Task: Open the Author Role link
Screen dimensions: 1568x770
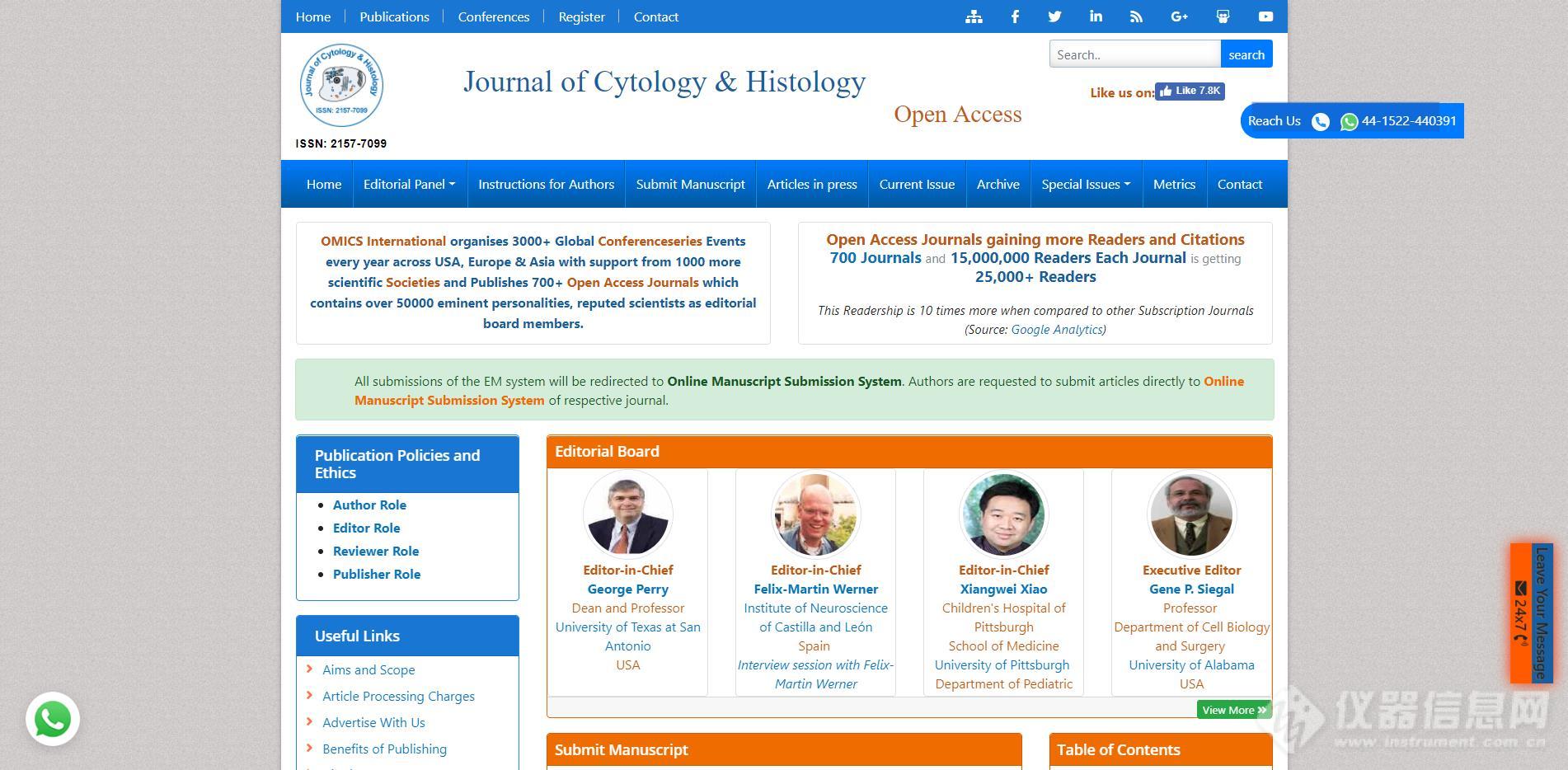Action: pos(369,505)
